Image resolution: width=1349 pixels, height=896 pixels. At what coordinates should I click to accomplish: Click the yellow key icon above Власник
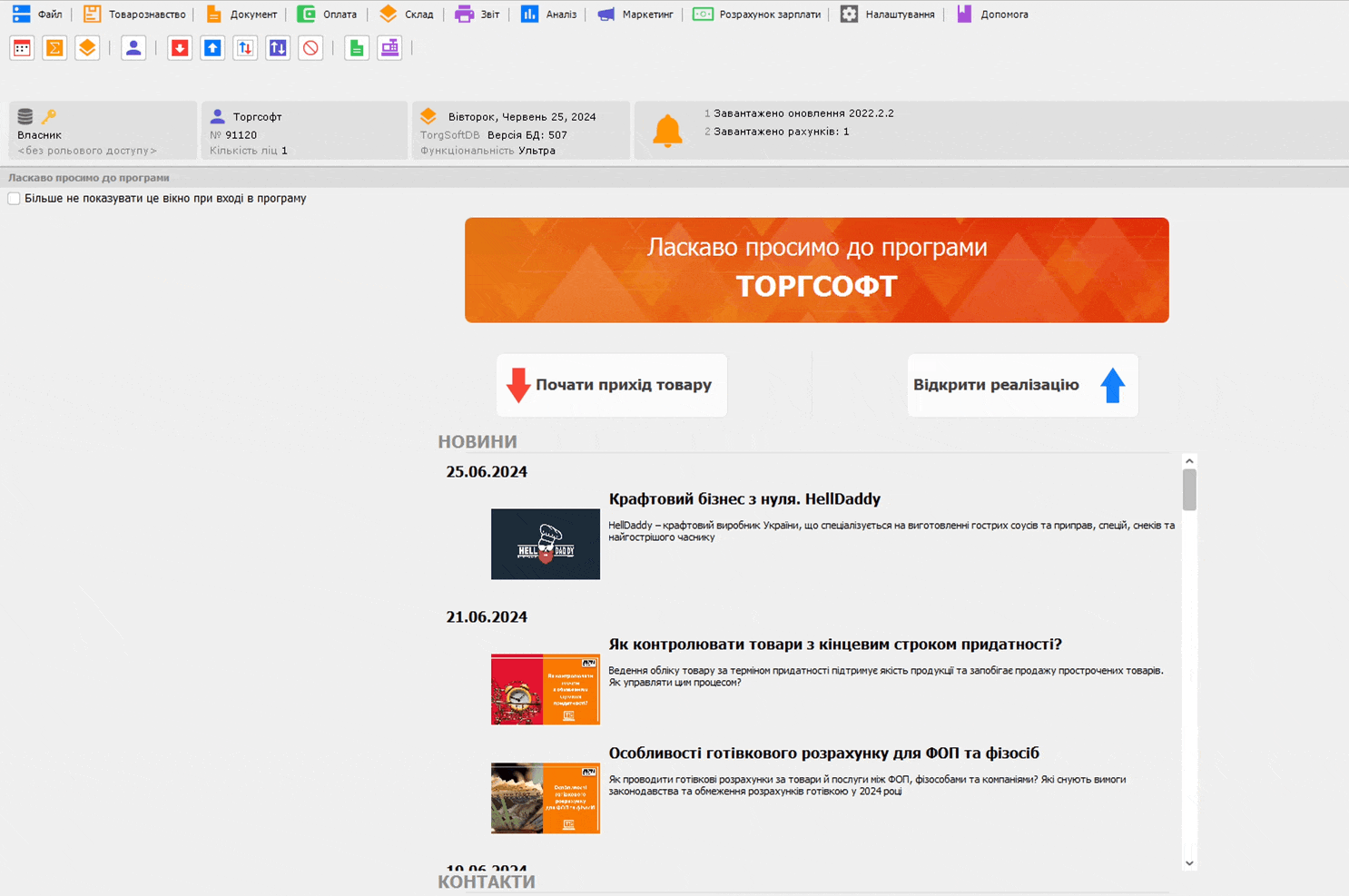[49, 116]
